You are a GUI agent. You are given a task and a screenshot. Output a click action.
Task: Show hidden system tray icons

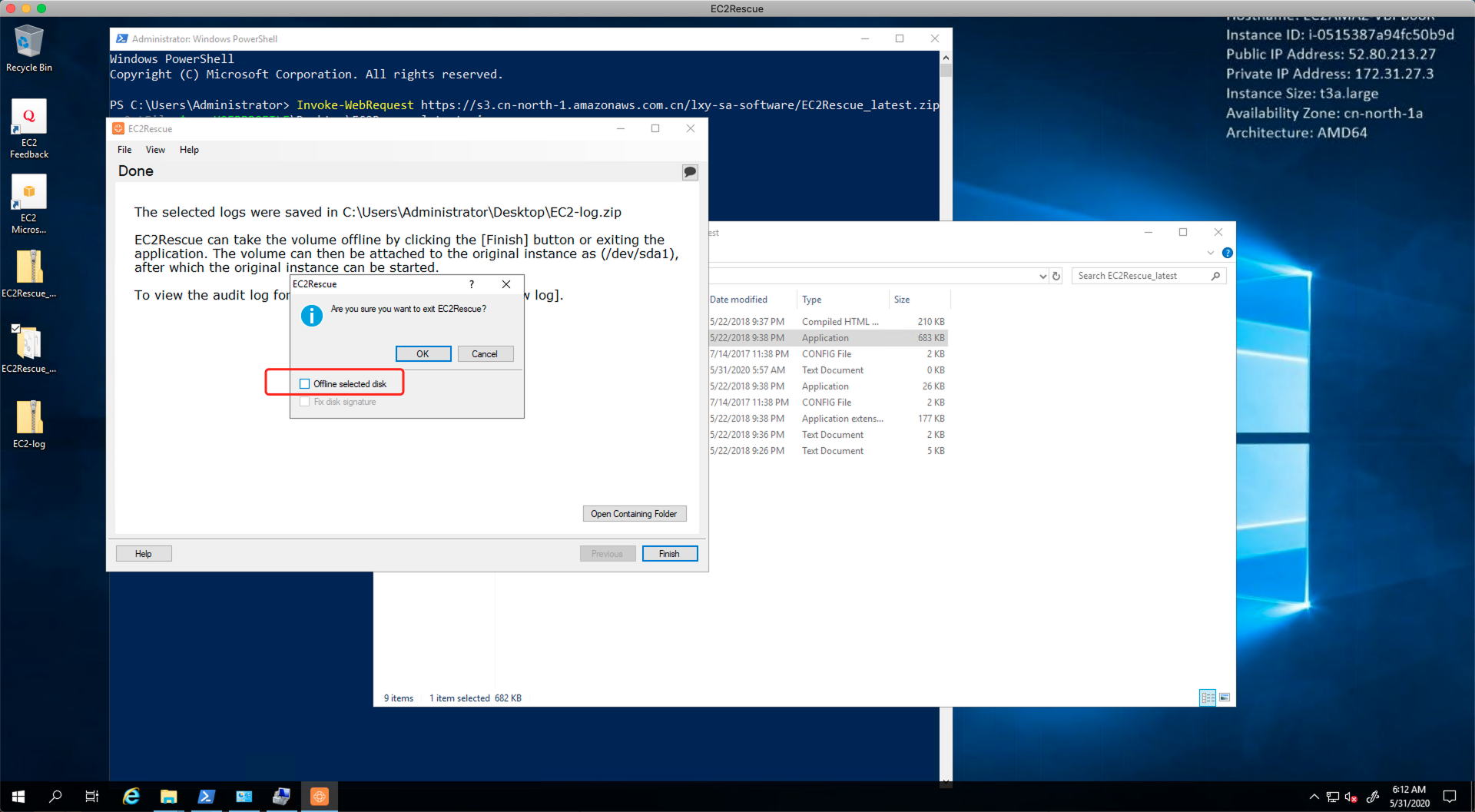1314,797
